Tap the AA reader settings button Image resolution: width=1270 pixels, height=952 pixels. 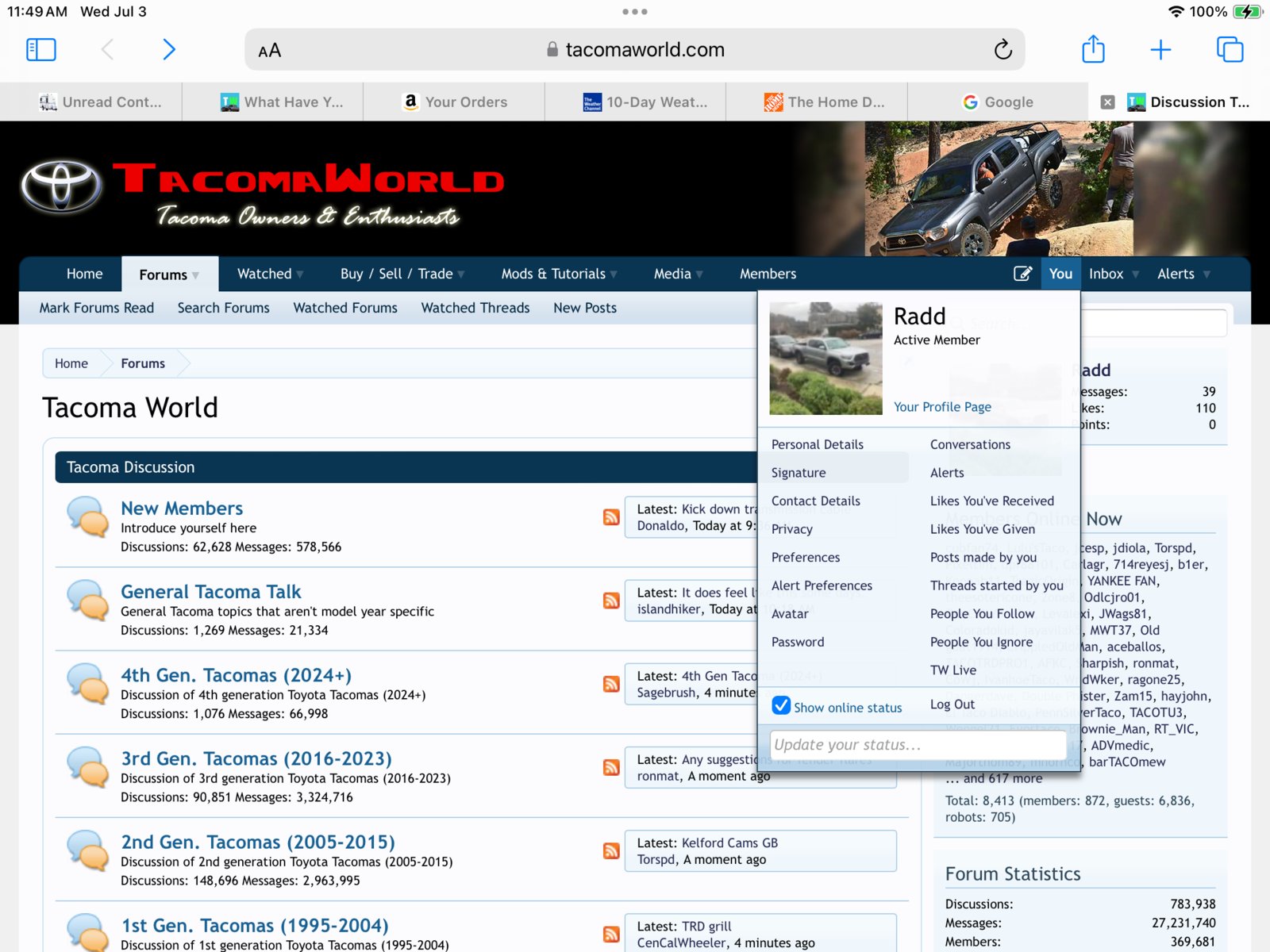click(x=270, y=51)
